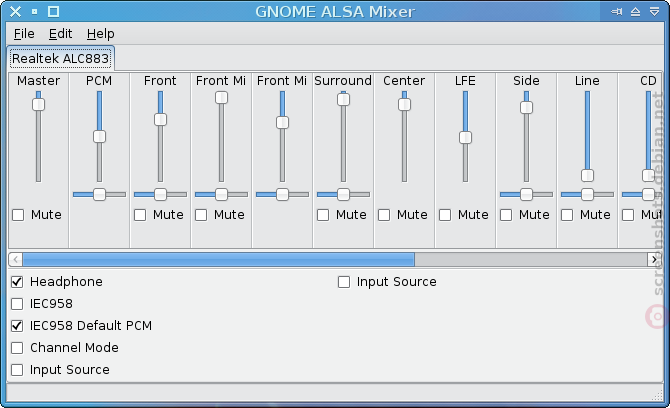The width and height of the screenshot is (670, 408).
Task: Mute the Master channel
Action: tap(18, 215)
